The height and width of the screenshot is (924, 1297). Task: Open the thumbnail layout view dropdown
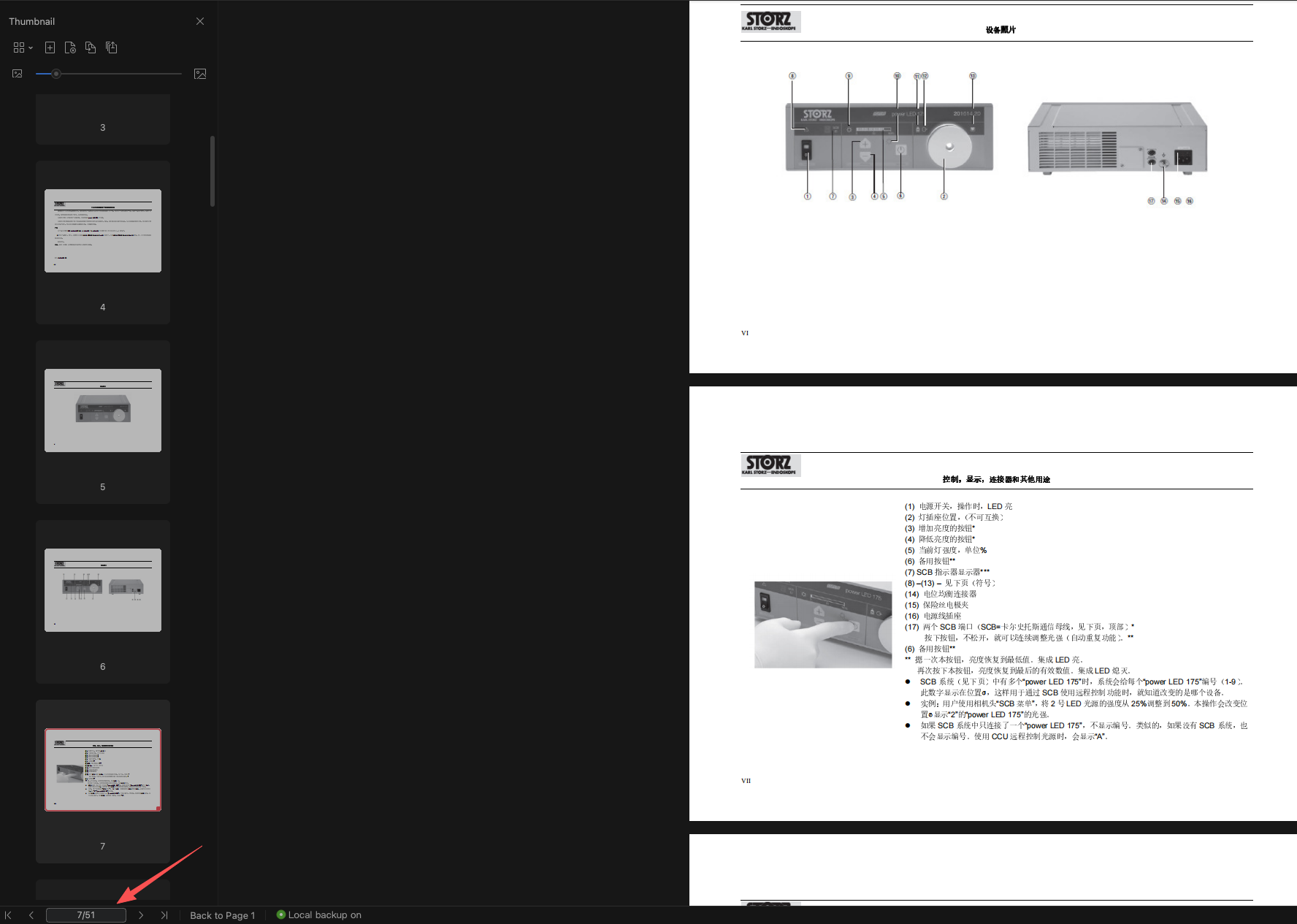[x=23, y=47]
